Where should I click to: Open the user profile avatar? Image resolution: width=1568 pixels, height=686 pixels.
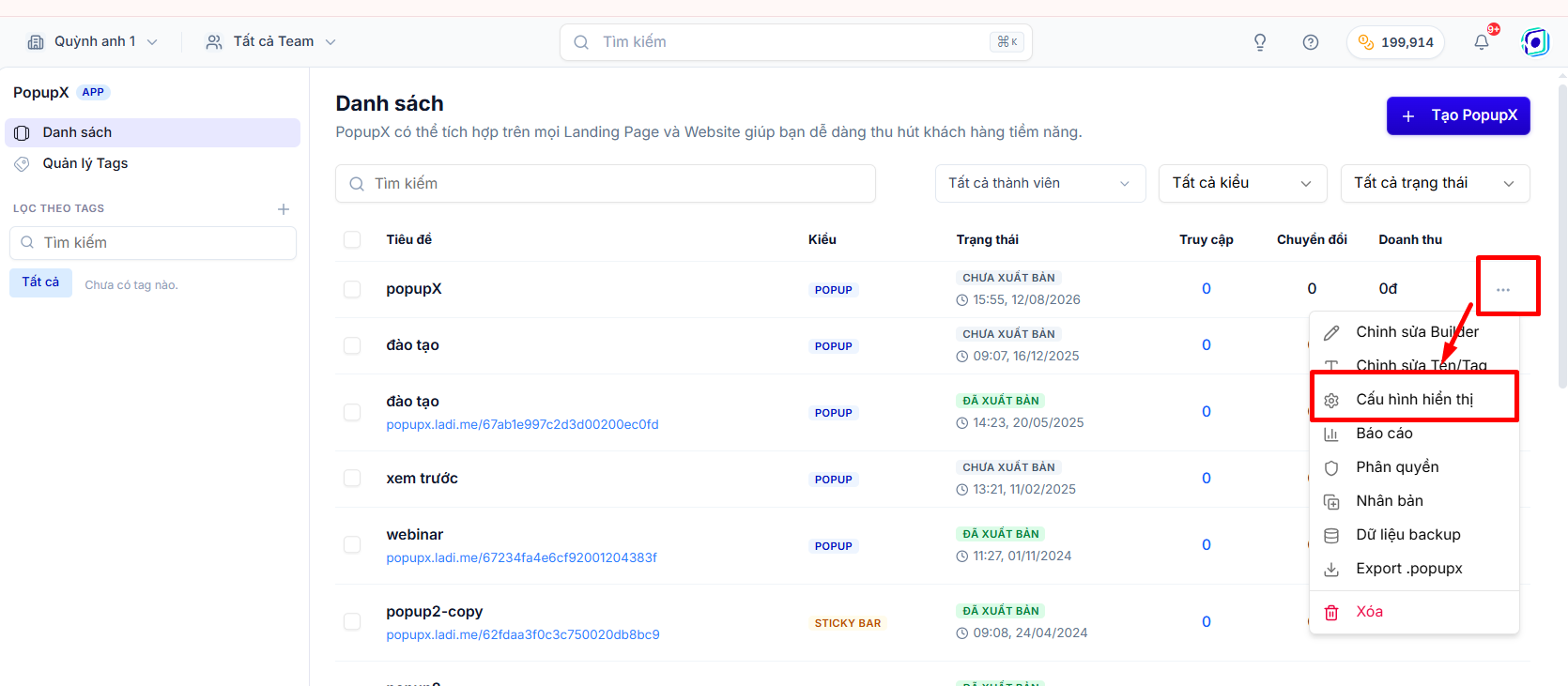pos(1535,42)
